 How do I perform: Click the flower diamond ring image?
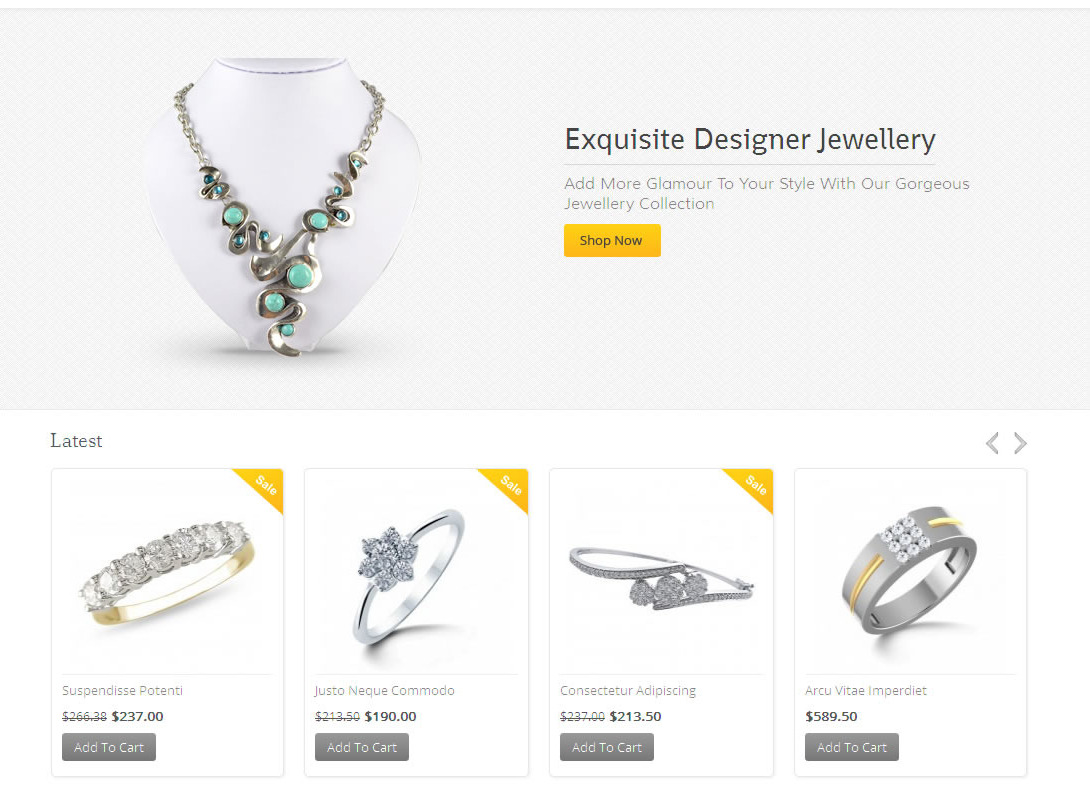click(409, 576)
